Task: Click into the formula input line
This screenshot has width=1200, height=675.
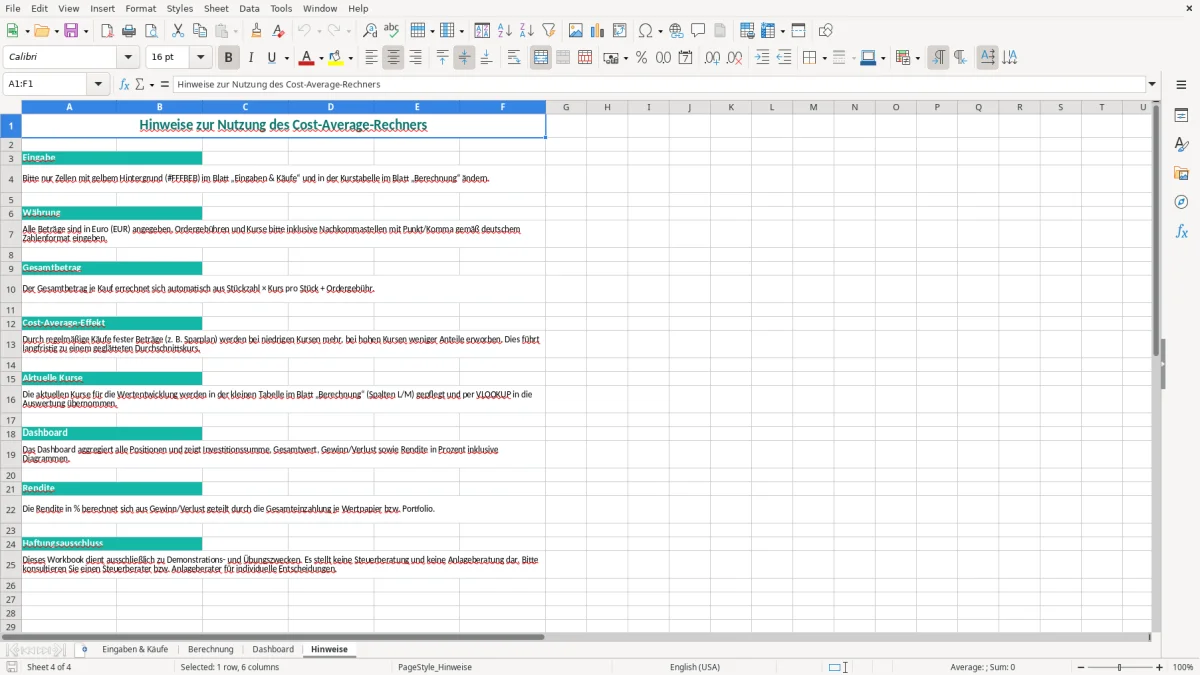Action: [658, 84]
